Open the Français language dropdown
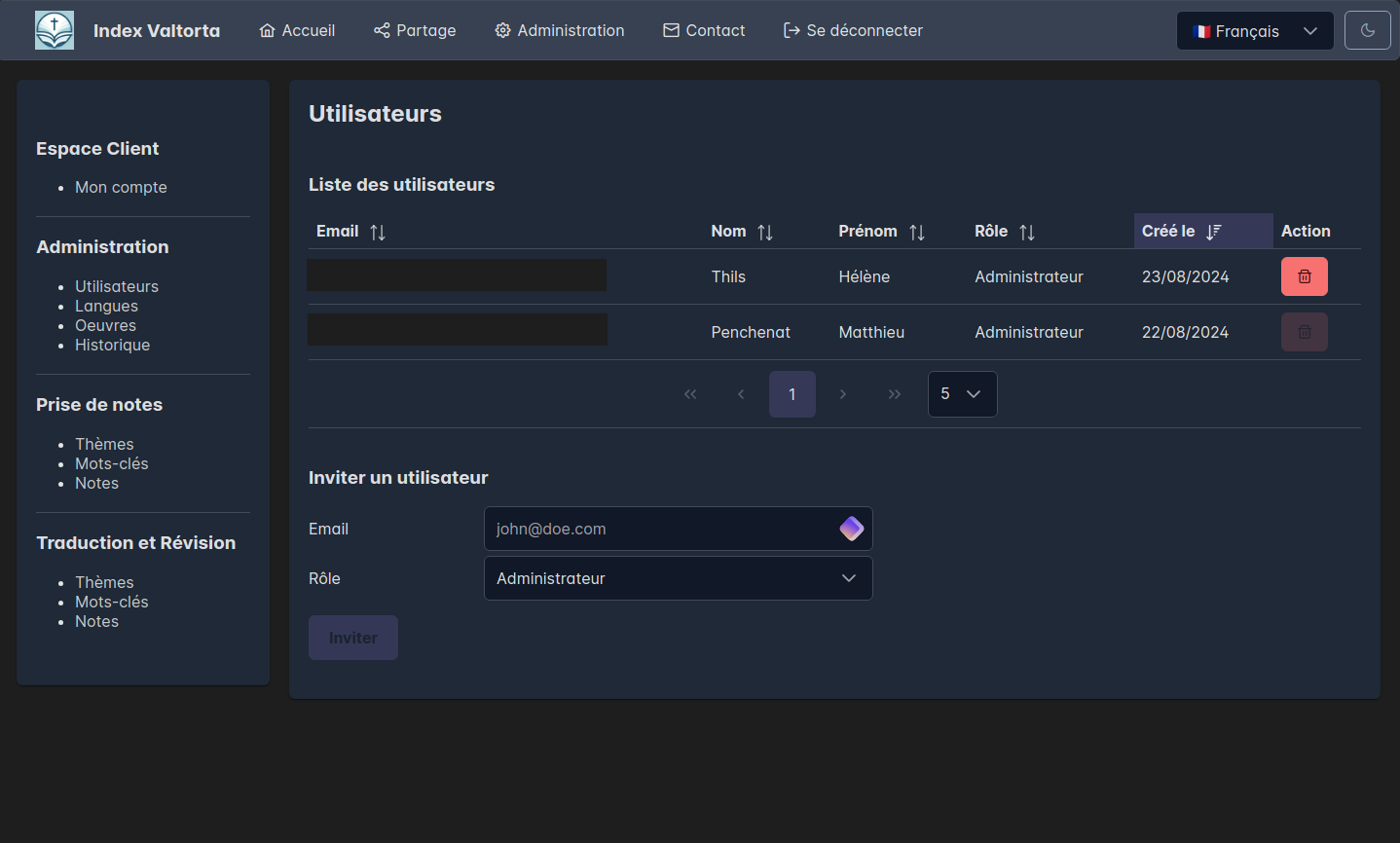 point(1254,31)
